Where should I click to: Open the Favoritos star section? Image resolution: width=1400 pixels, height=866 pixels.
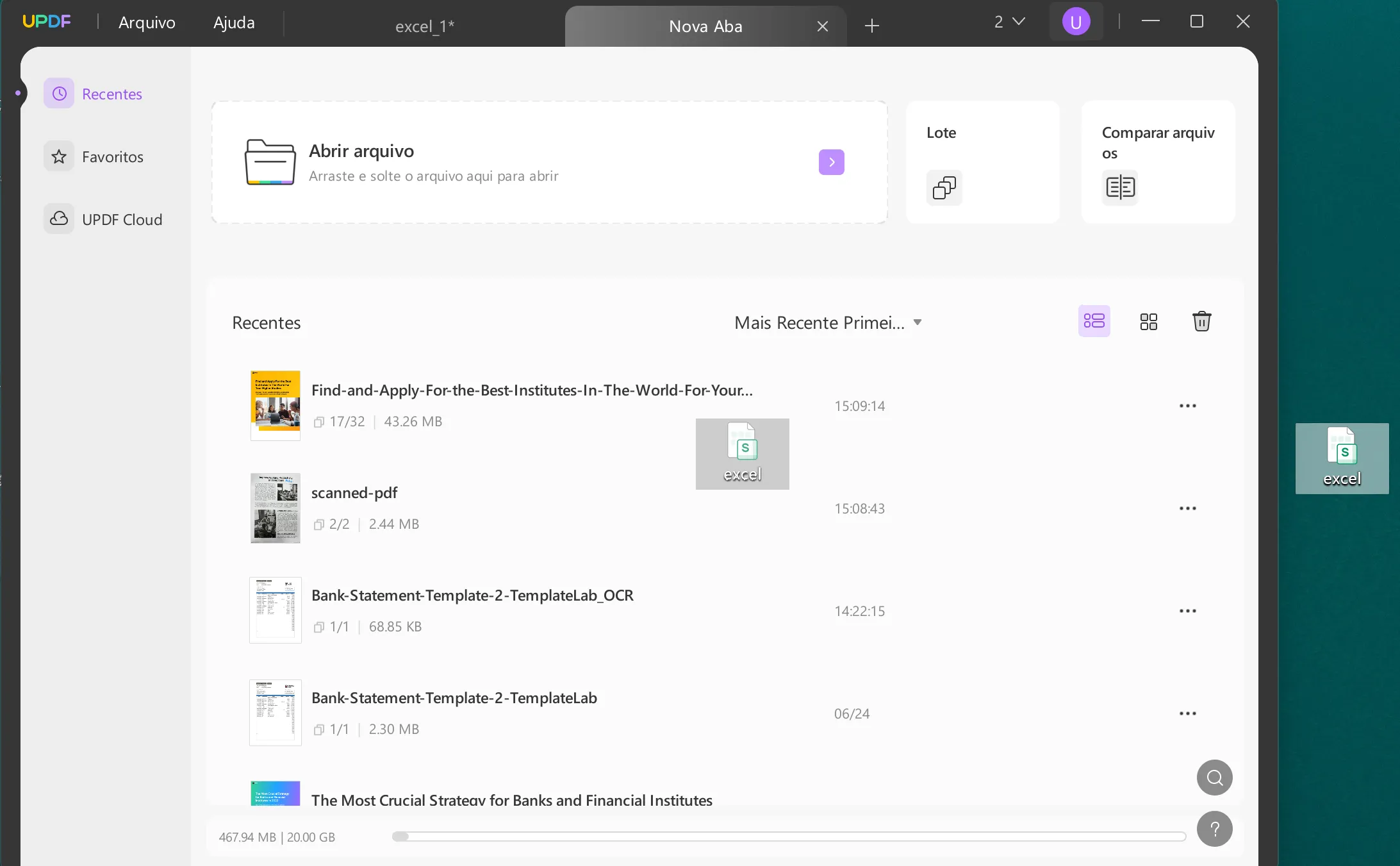[x=94, y=157]
